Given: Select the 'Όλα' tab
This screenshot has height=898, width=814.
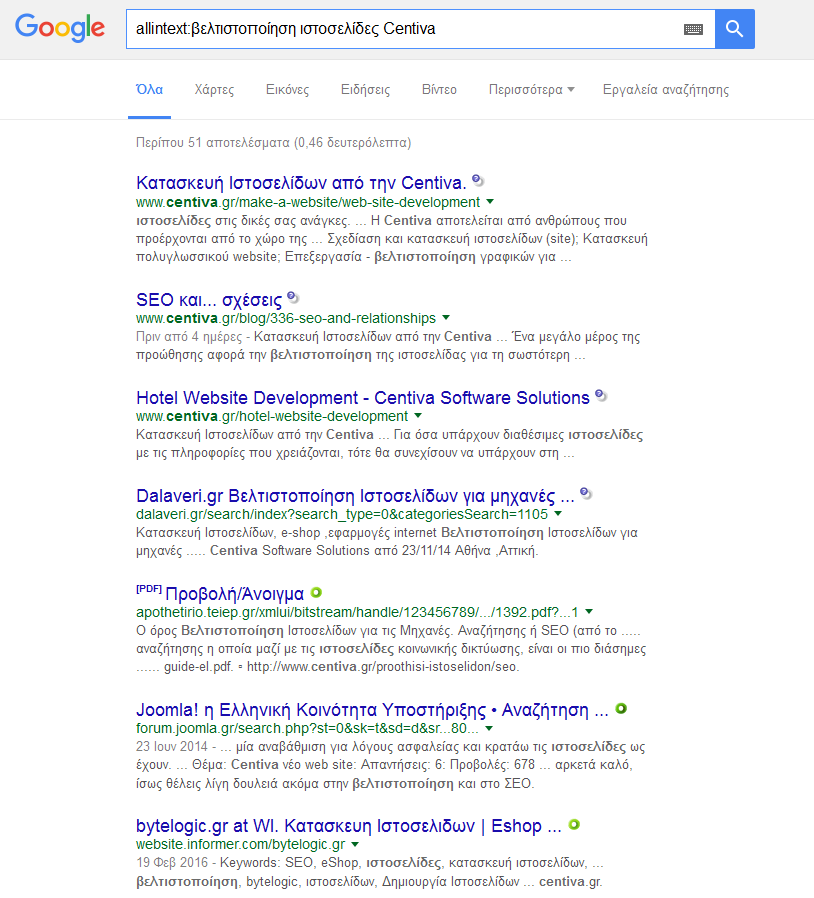Looking at the screenshot, I should 150,90.
